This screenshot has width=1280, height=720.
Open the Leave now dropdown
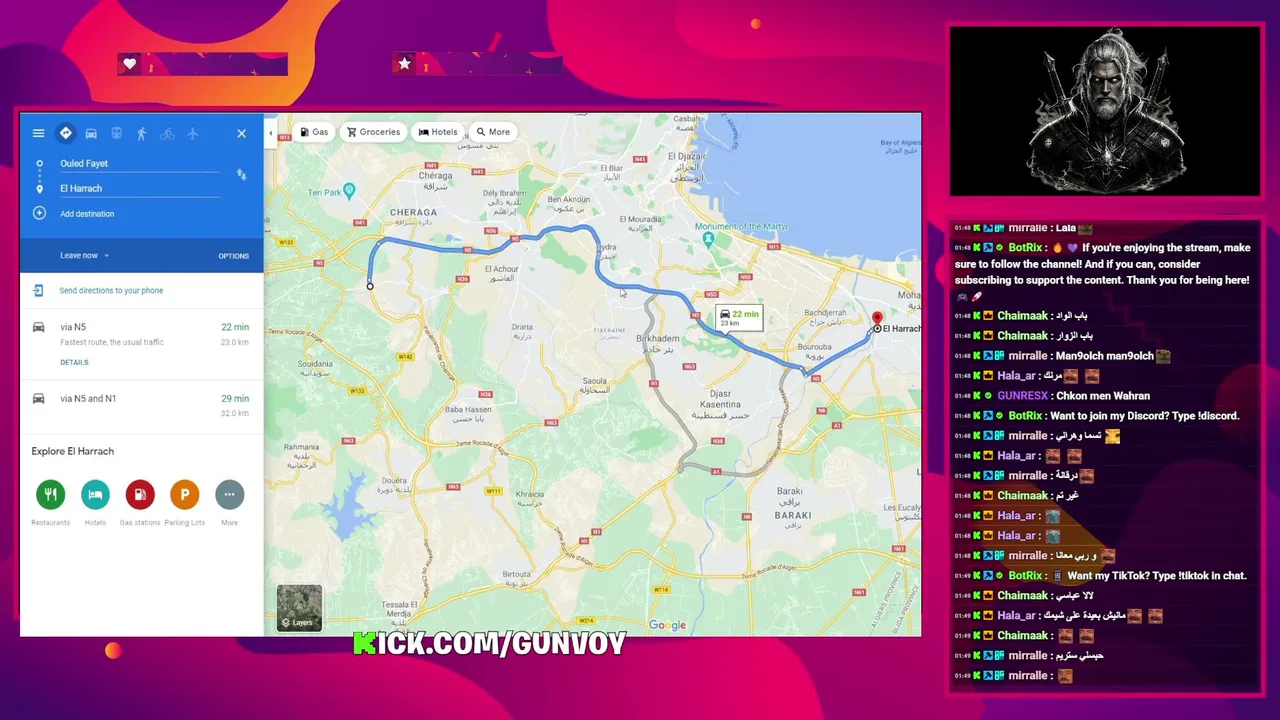coord(84,255)
